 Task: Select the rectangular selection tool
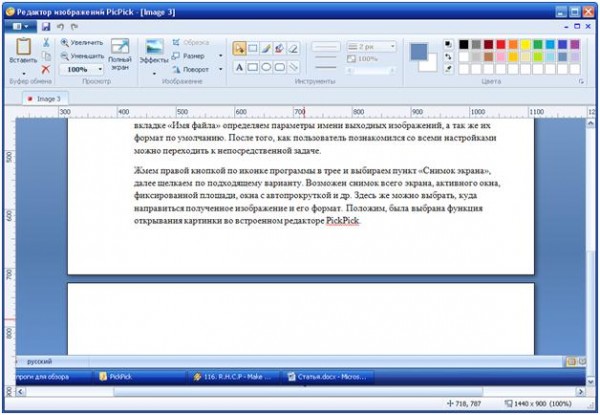click(x=253, y=49)
